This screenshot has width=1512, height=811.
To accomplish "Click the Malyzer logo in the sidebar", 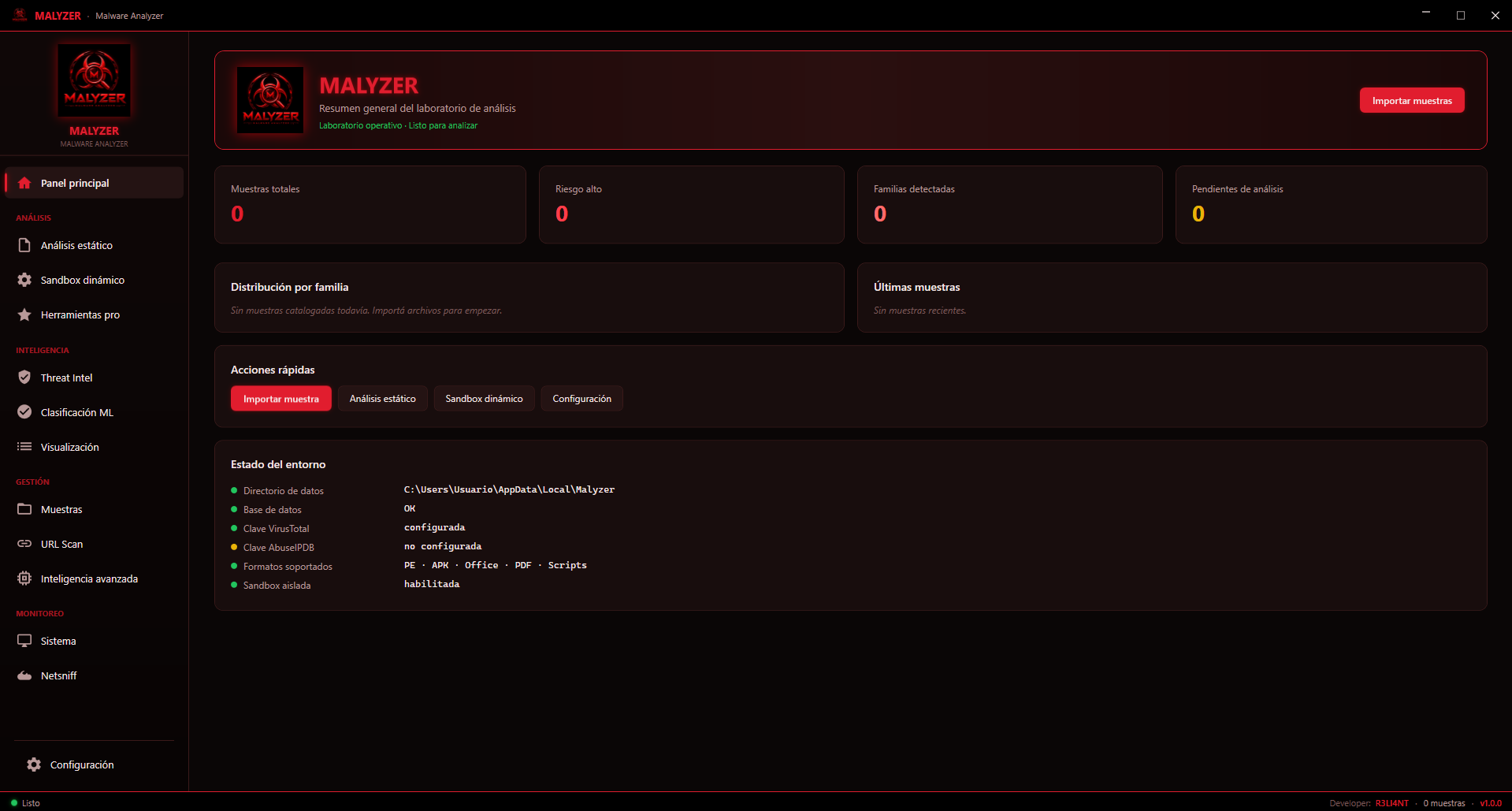I will coord(95,80).
